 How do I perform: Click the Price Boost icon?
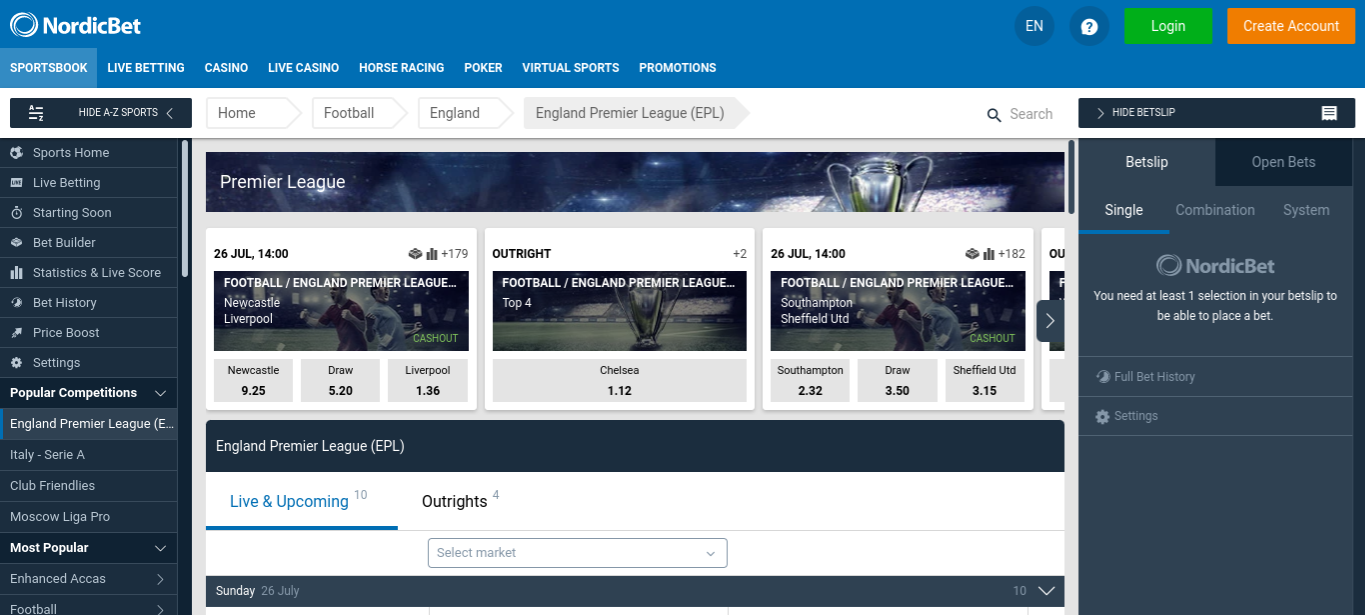[16, 332]
